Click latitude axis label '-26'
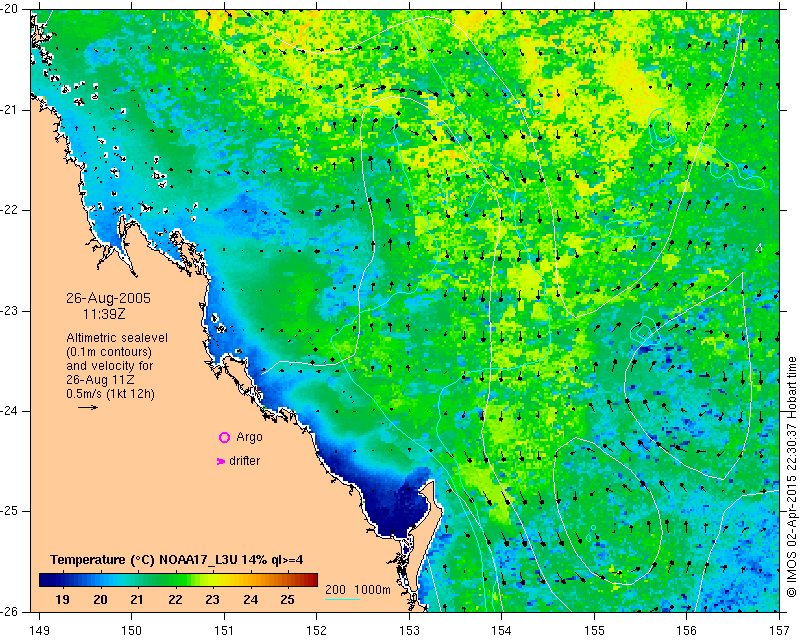 (10, 611)
